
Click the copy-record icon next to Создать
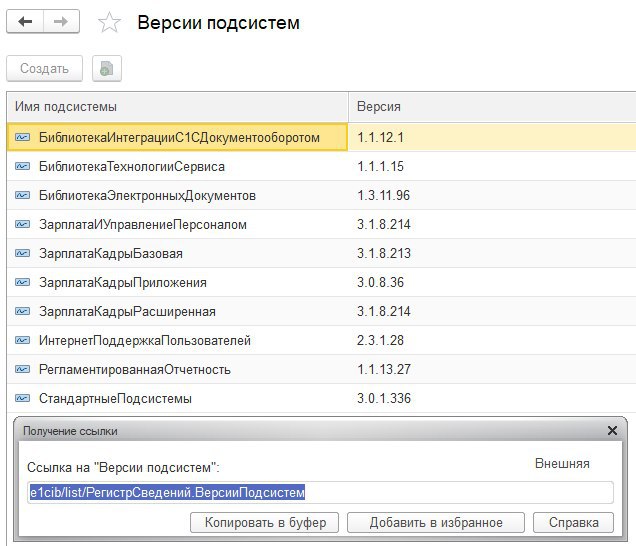(107, 68)
